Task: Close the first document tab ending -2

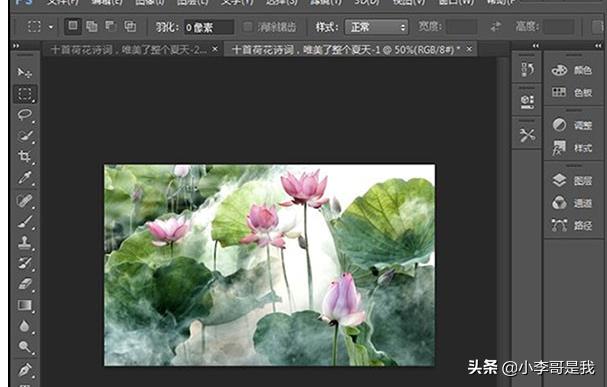Action: pyautogui.click(x=215, y=49)
